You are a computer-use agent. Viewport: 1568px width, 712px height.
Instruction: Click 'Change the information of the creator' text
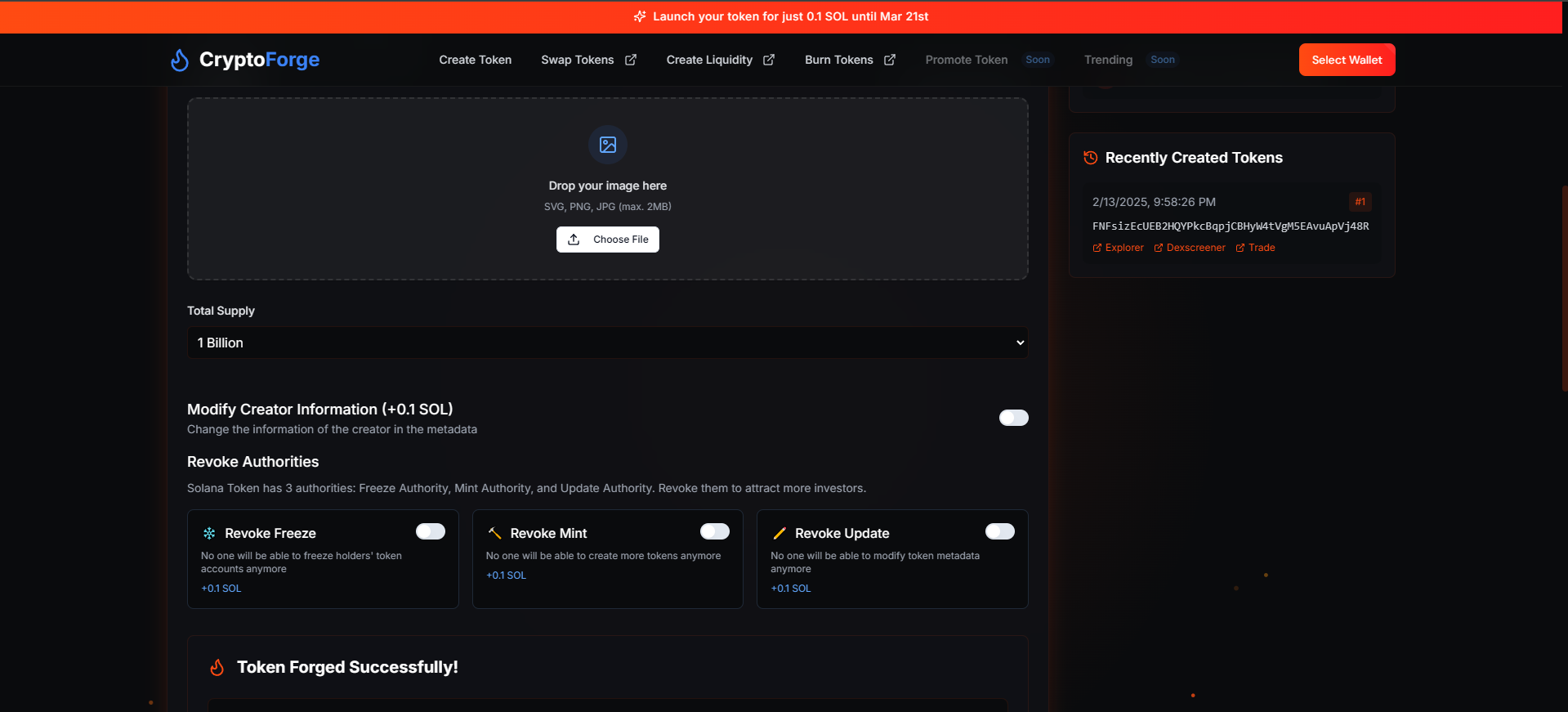click(x=332, y=429)
